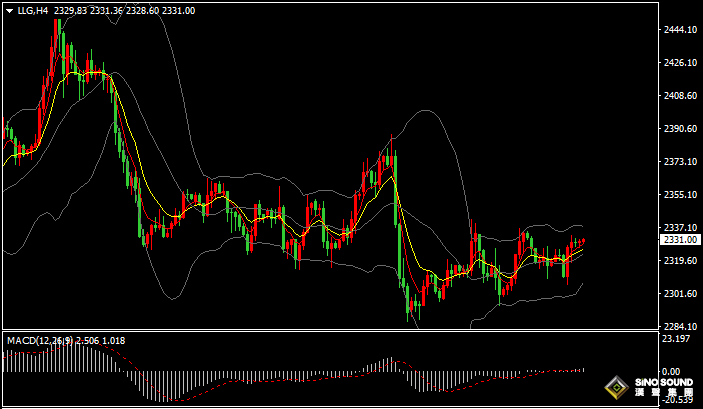
Task: Click the divider between chart and MACD panel
Action: tap(330, 331)
